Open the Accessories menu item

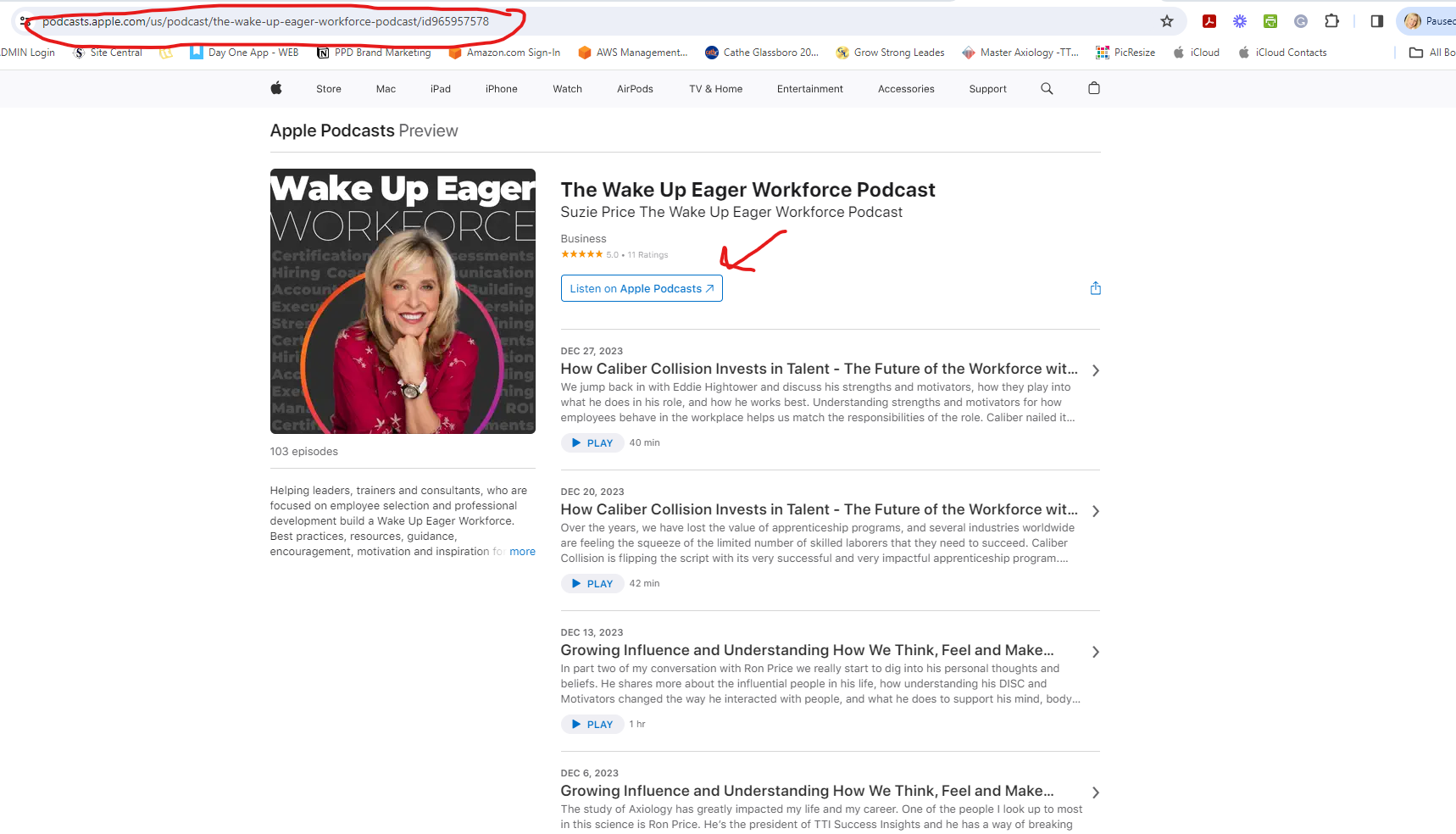[906, 89]
